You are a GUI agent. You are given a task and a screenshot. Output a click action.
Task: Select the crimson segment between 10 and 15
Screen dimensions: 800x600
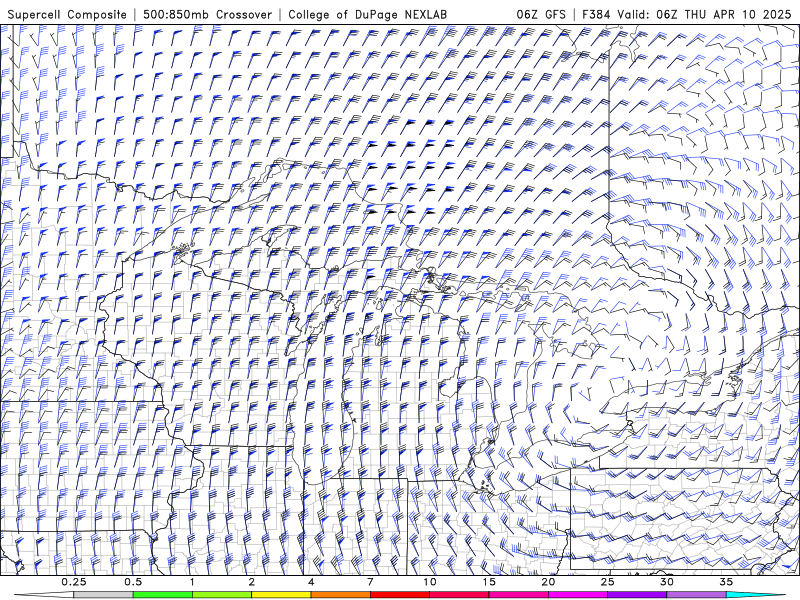[459, 595]
